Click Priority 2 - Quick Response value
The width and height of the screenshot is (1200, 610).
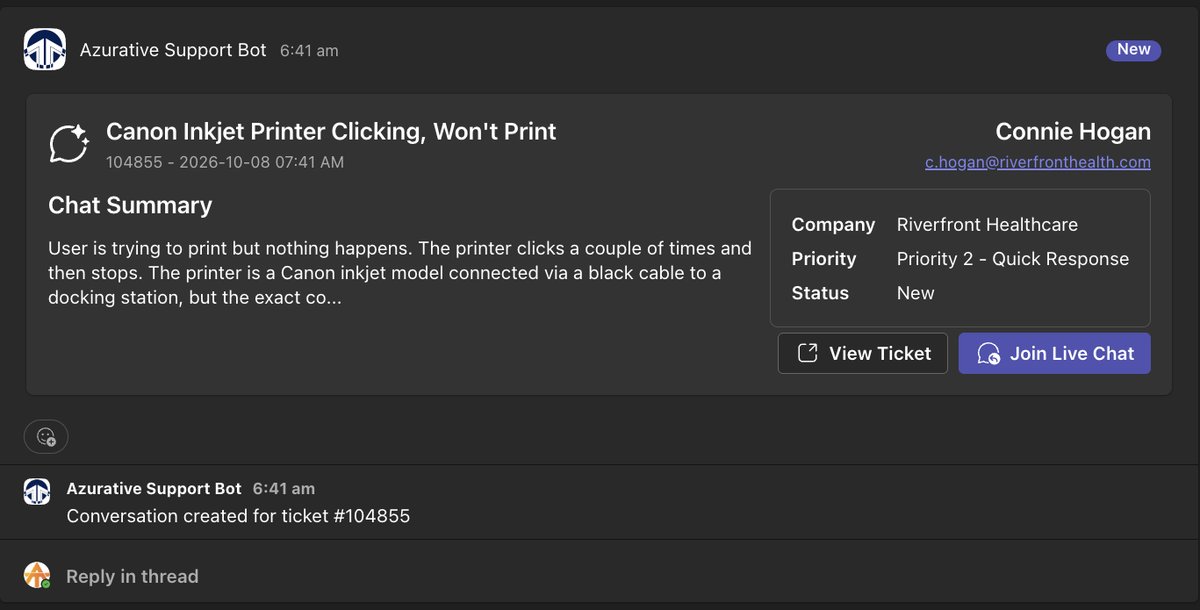1013,259
